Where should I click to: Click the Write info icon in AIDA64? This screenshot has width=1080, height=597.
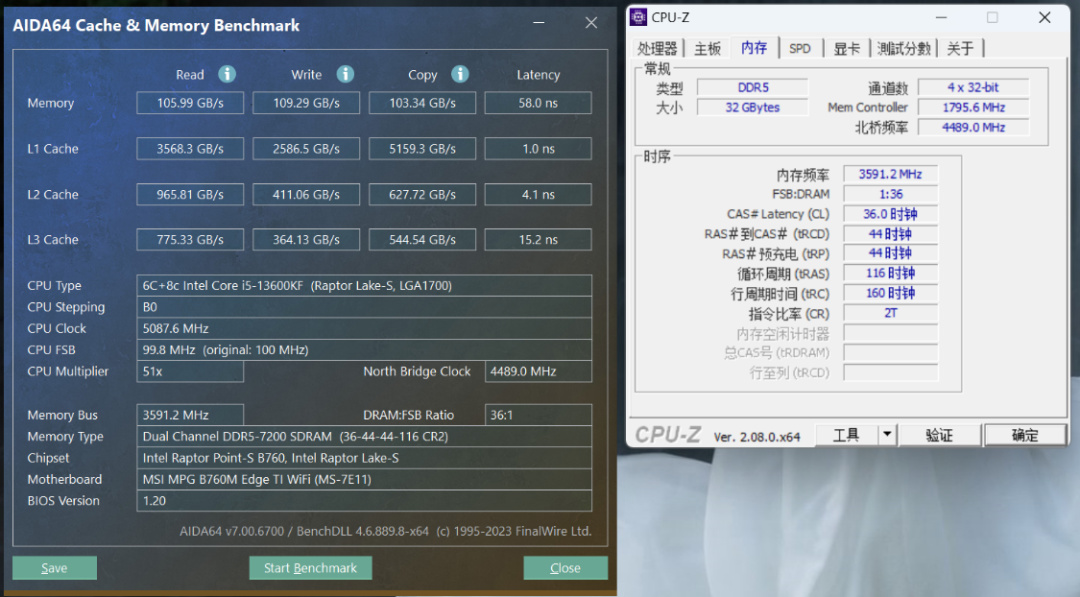(345, 74)
